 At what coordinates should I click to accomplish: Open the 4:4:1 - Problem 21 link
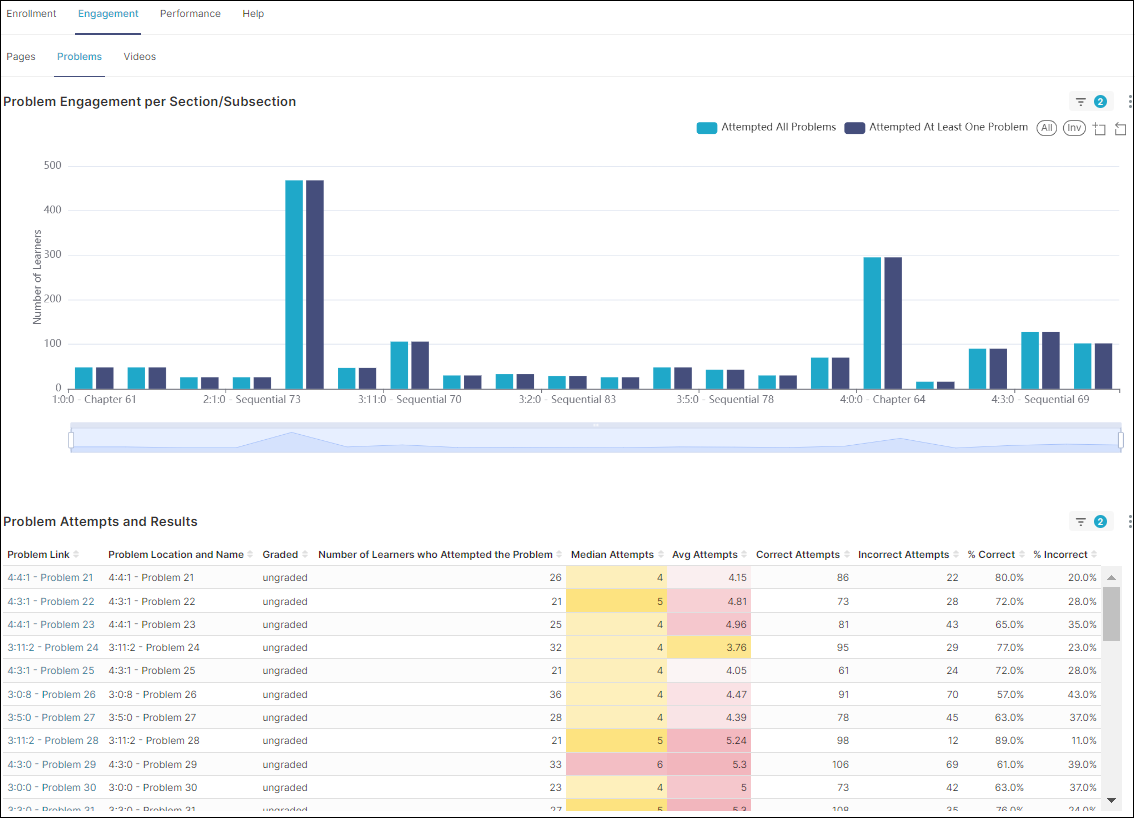tap(50, 578)
